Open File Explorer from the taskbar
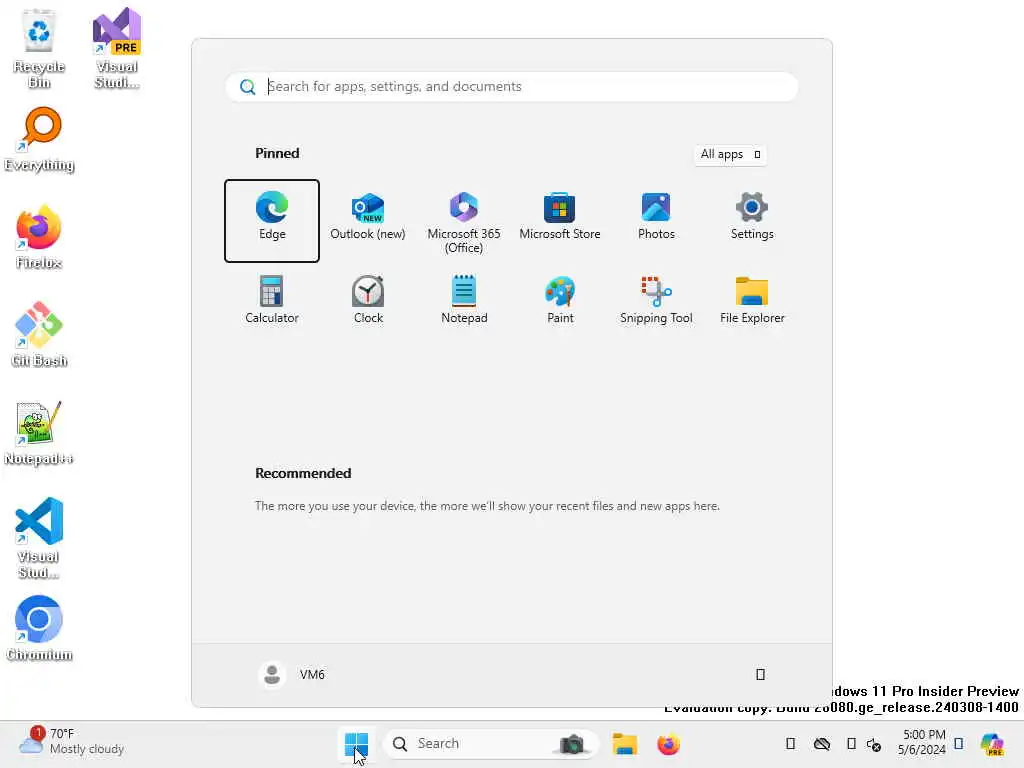Viewport: 1024px width, 768px height. [624, 744]
